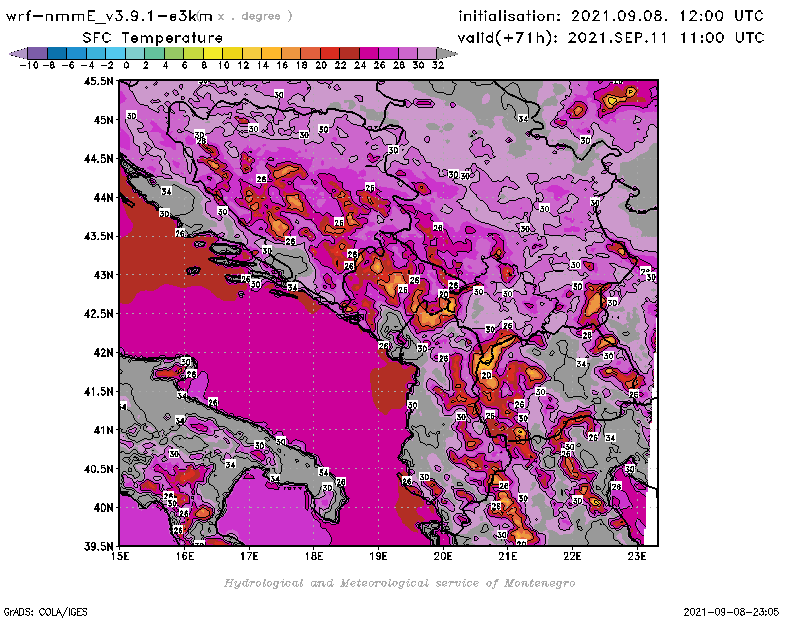Click the '42N' latitude label
Screen dimensions: 800x618
point(103,353)
